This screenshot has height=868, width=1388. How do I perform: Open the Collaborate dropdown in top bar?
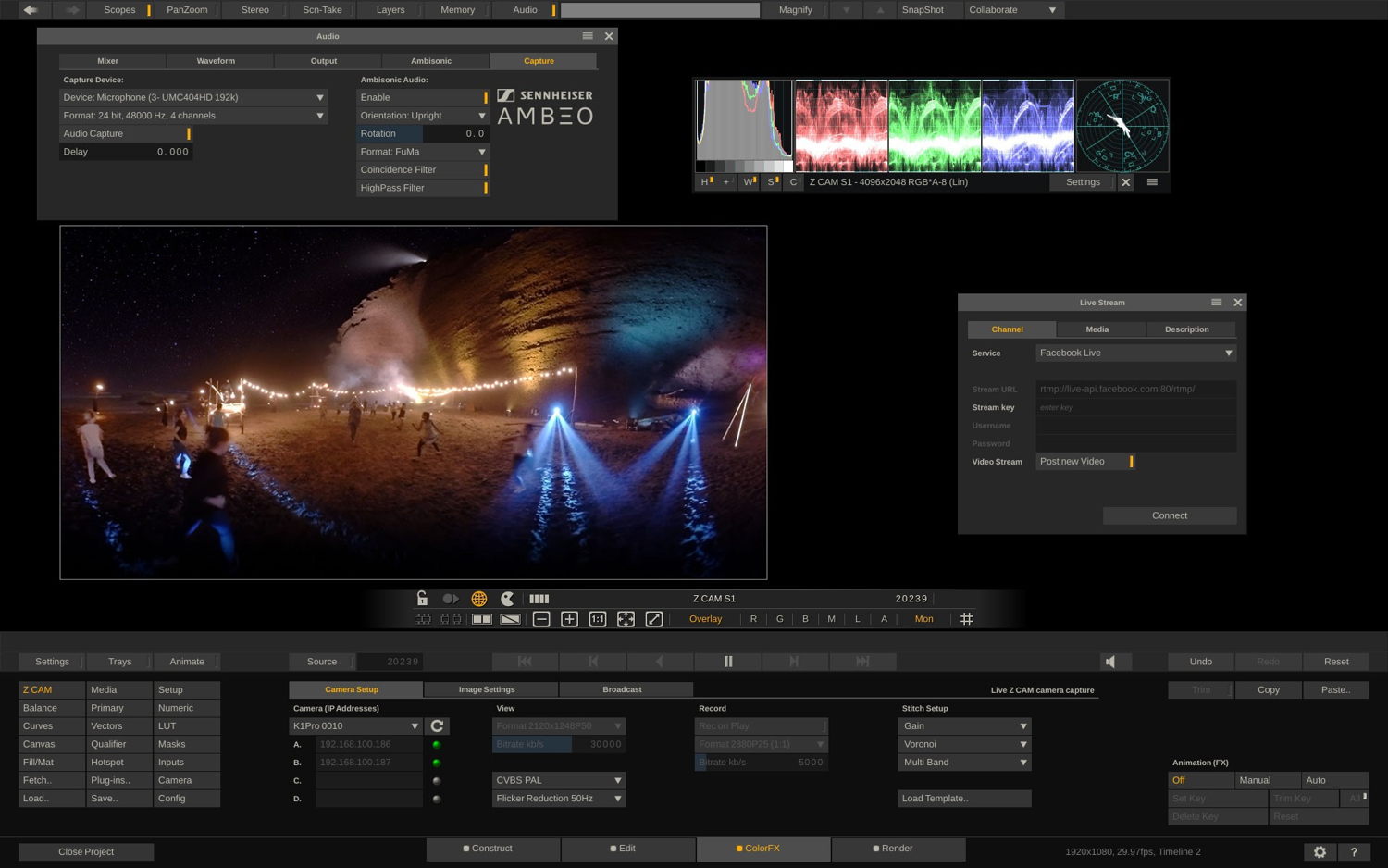tap(1013, 10)
